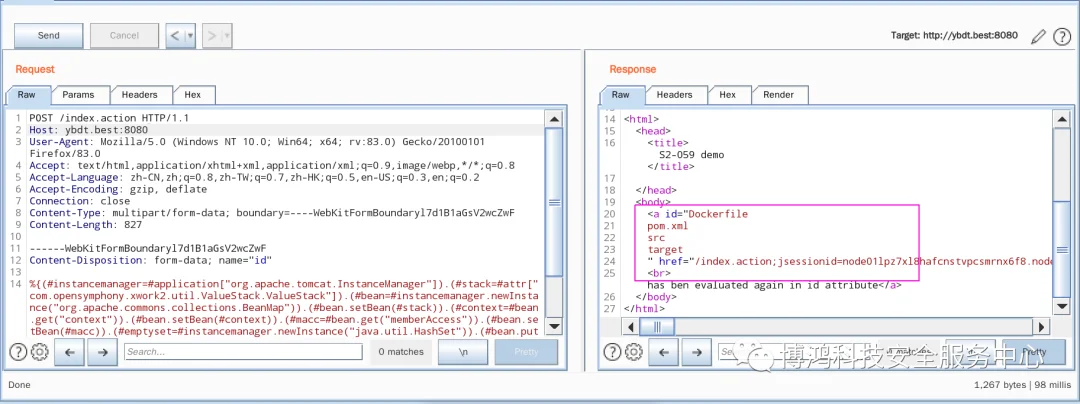Viewport: 1080px width, 404px height.
Task: Switch to the Response Render tab
Action: 778,95
